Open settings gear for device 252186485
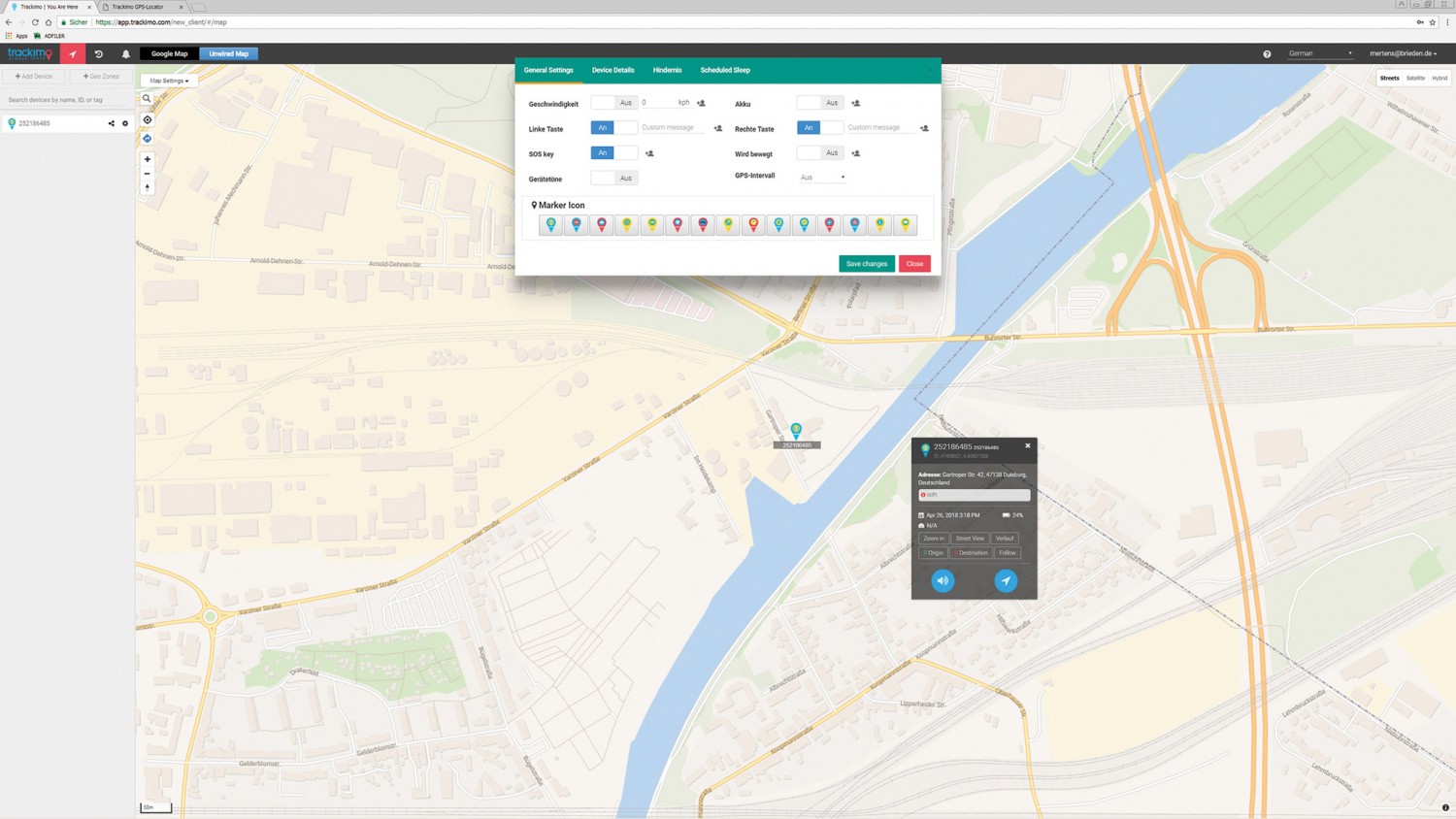Screen dimensions: 1456x819 (x=125, y=123)
